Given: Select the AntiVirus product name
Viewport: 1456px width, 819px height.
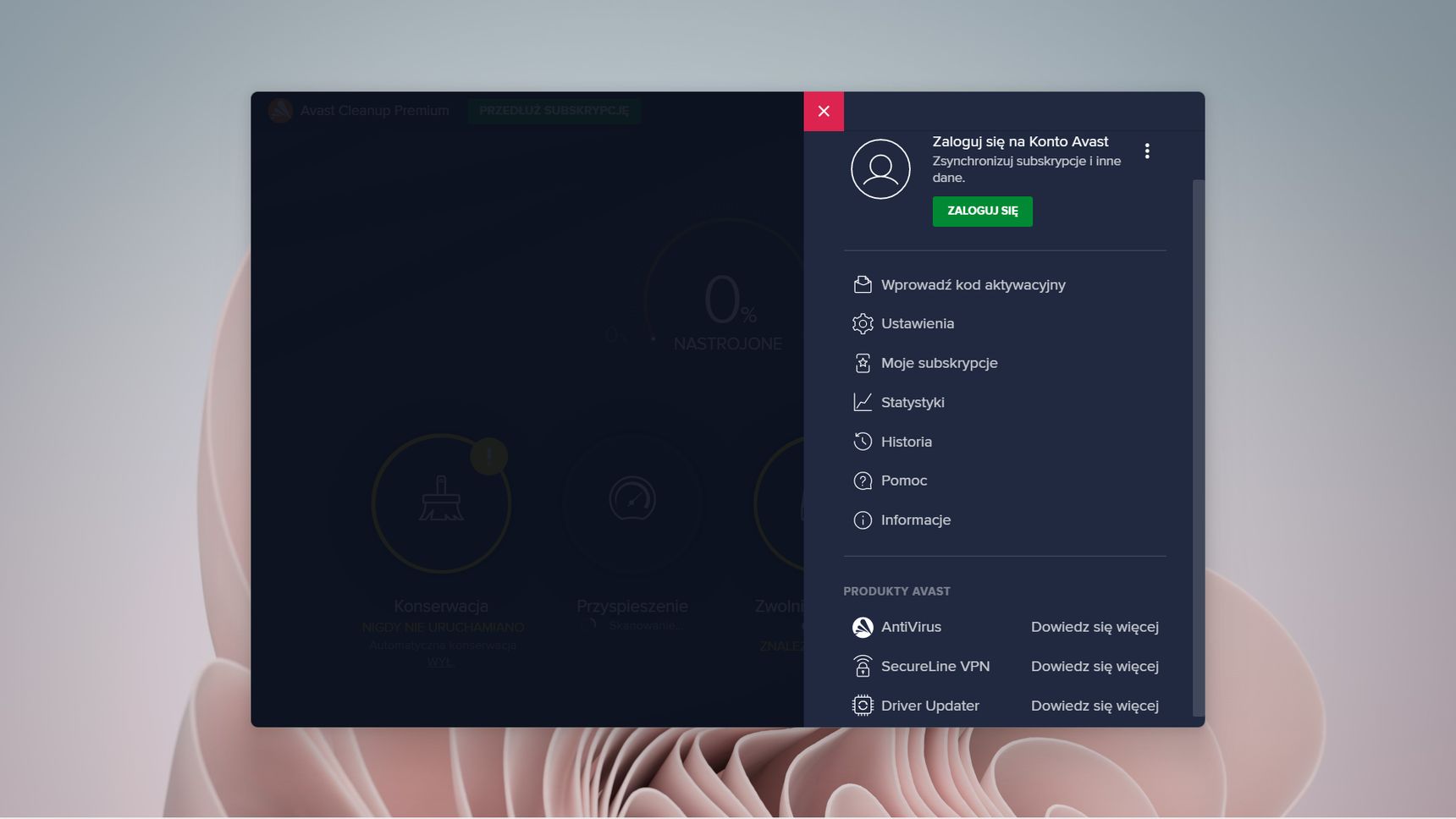Looking at the screenshot, I should tap(911, 627).
